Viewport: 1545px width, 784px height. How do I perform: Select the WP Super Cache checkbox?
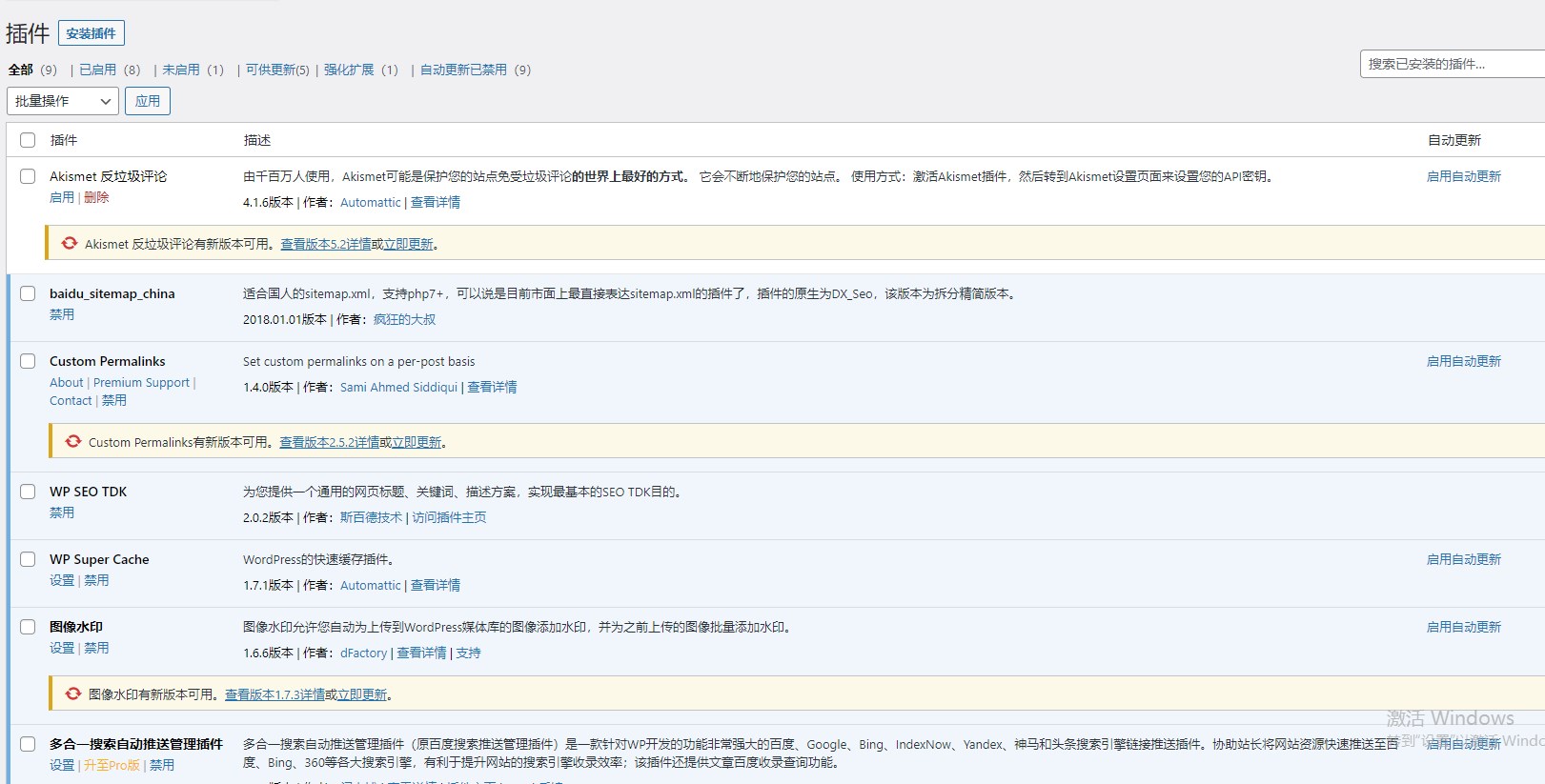pos(28,559)
